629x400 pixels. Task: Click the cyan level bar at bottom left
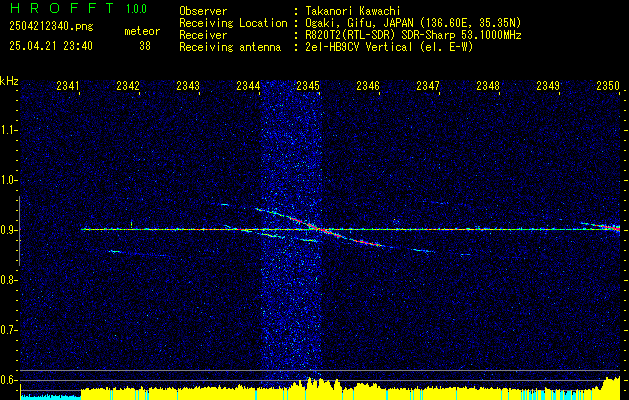click(51, 397)
